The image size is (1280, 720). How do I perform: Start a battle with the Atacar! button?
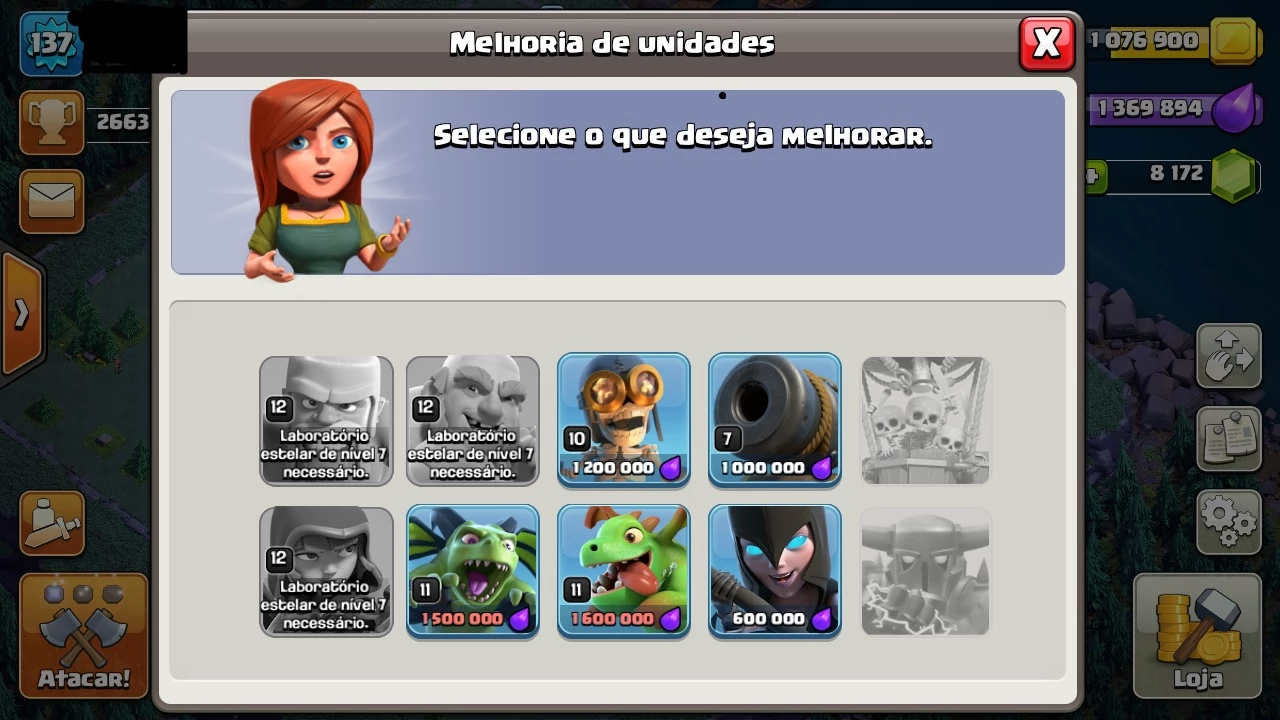pyautogui.click(x=84, y=636)
